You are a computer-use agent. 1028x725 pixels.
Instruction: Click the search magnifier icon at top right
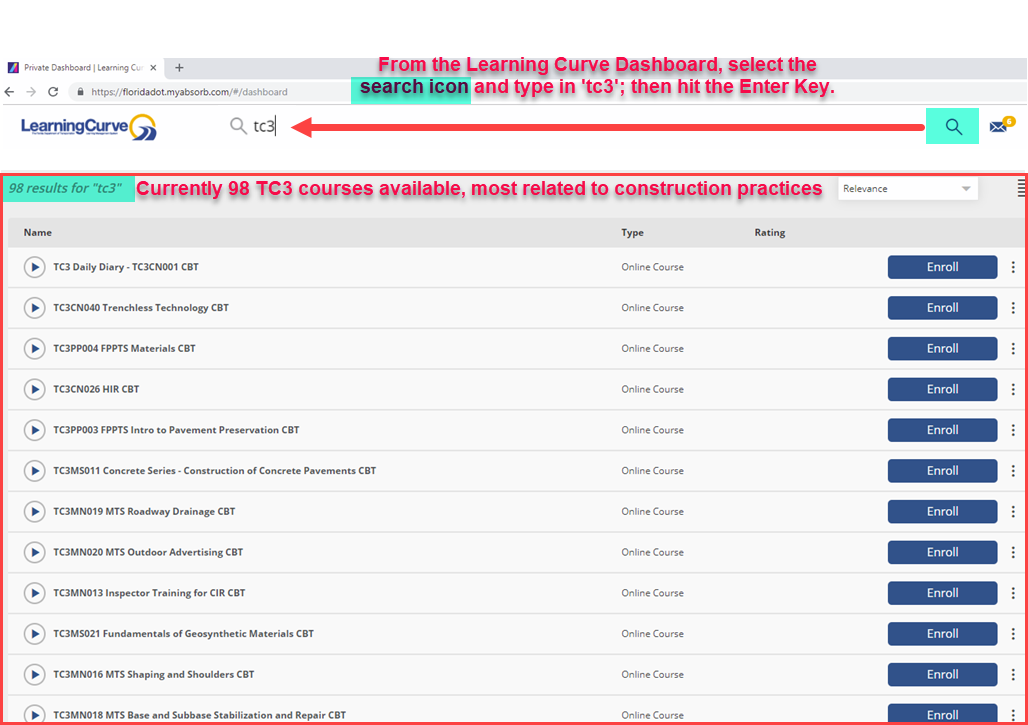click(x=952, y=127)
